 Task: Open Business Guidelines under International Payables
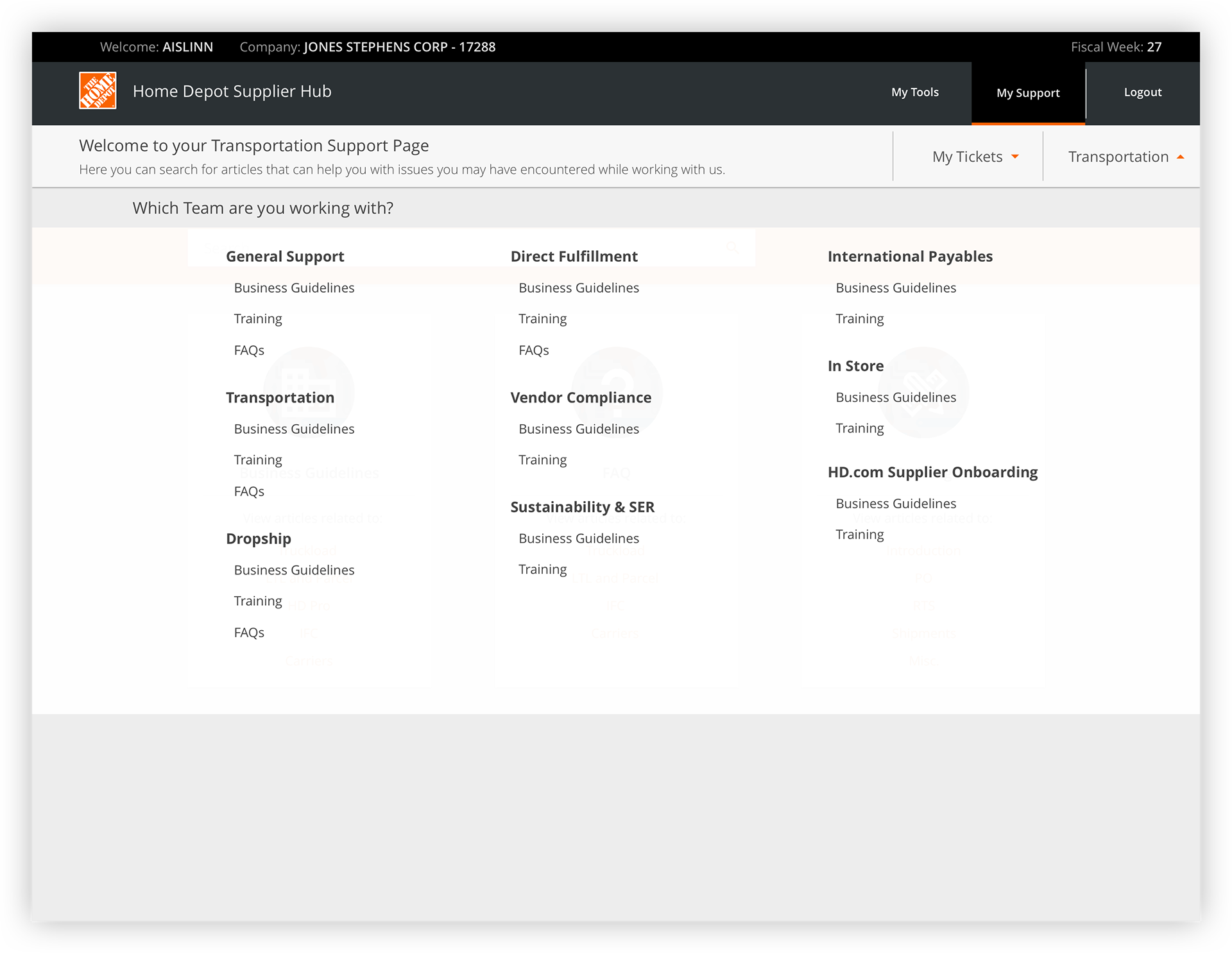(896, 288)
